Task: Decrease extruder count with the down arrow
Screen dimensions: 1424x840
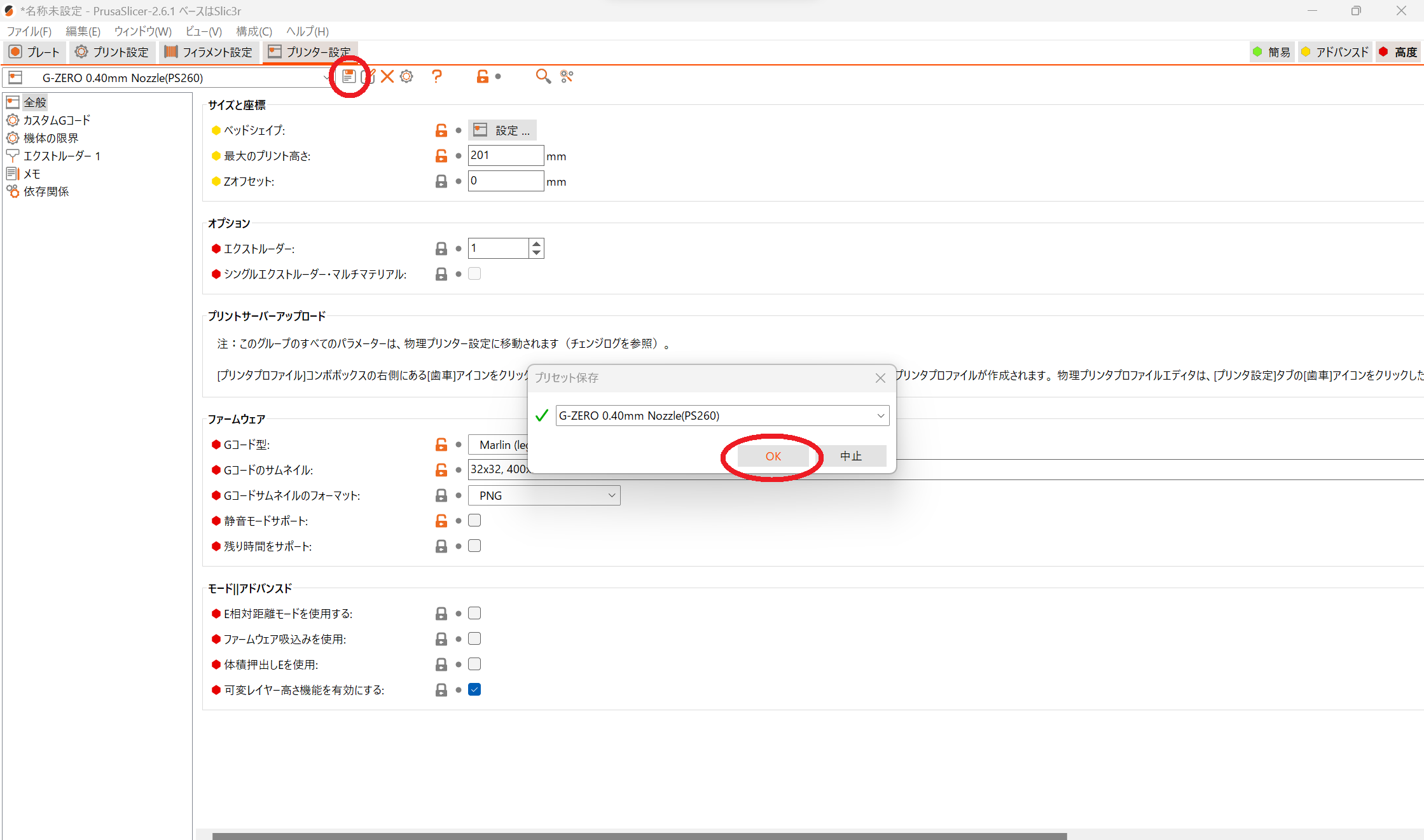Action: pos(536,253)
